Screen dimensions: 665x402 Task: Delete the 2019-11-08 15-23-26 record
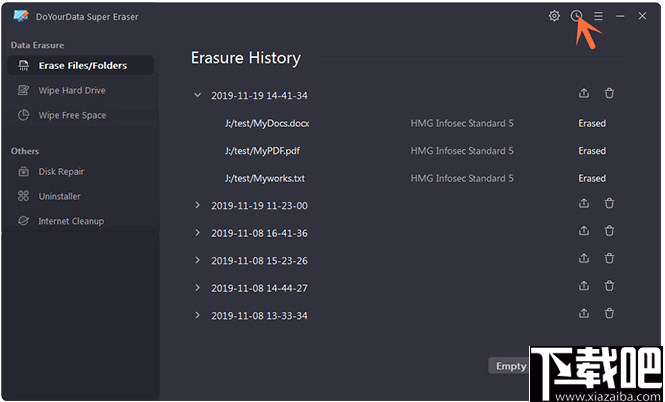point(609,258)
